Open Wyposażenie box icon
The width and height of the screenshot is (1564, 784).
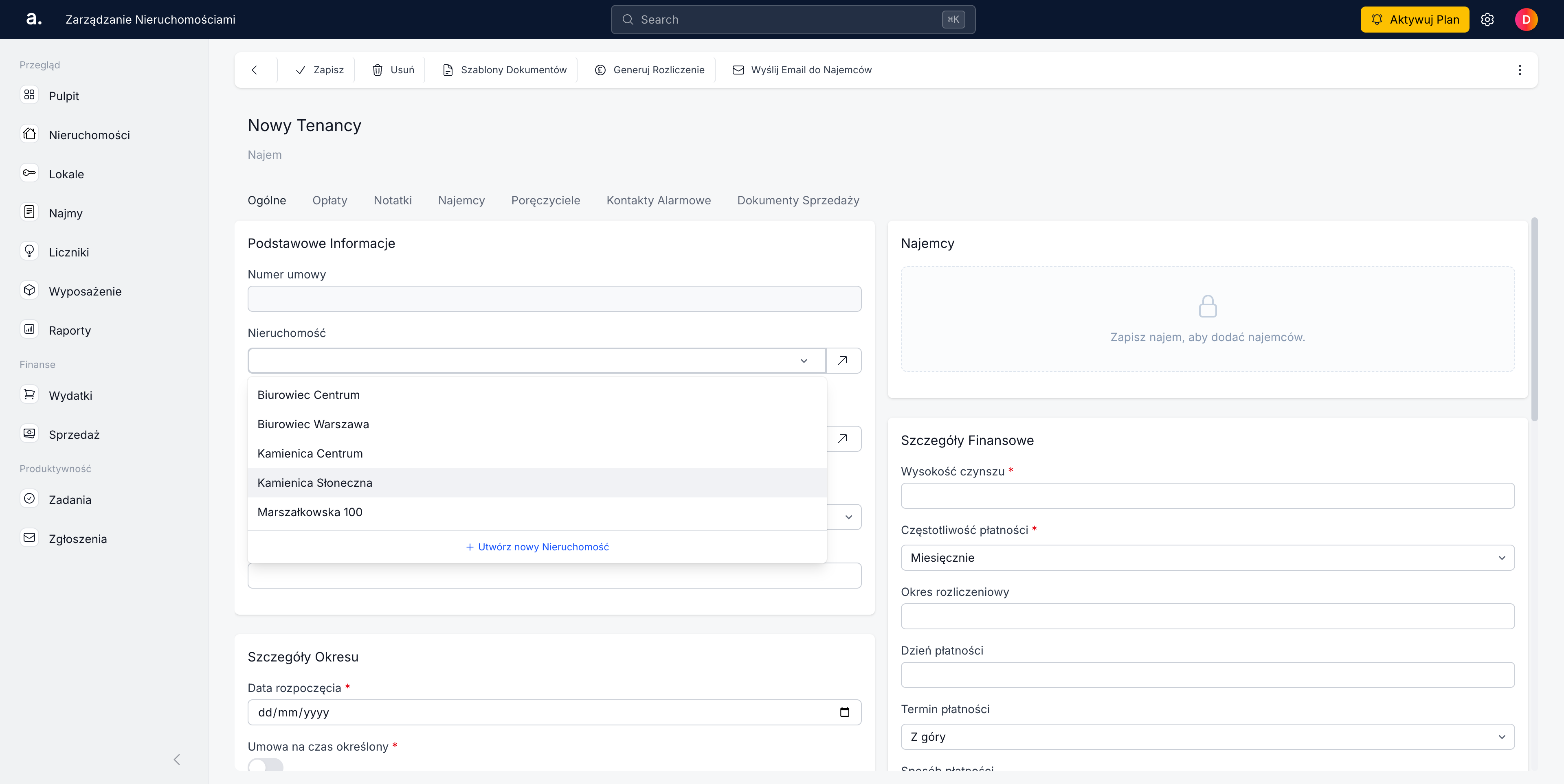click(29, 291)
